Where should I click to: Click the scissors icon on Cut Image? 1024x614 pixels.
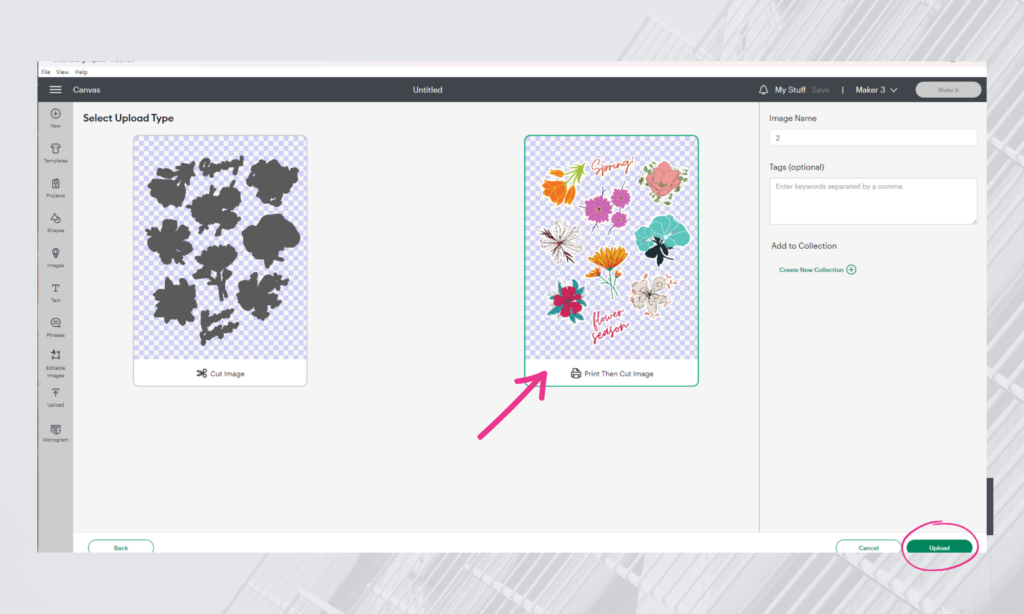(202, 374)
